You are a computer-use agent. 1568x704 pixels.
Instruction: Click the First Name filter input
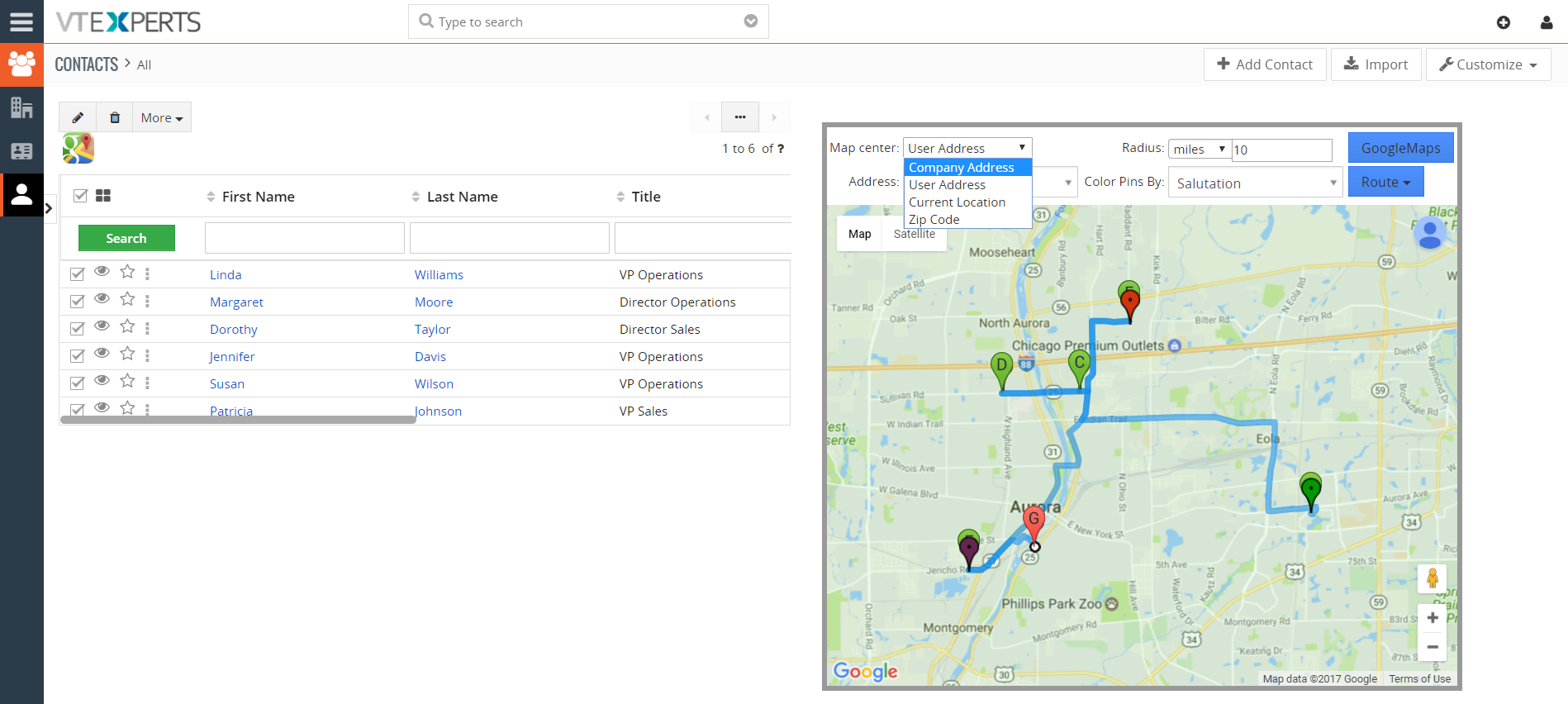[305, 238]
